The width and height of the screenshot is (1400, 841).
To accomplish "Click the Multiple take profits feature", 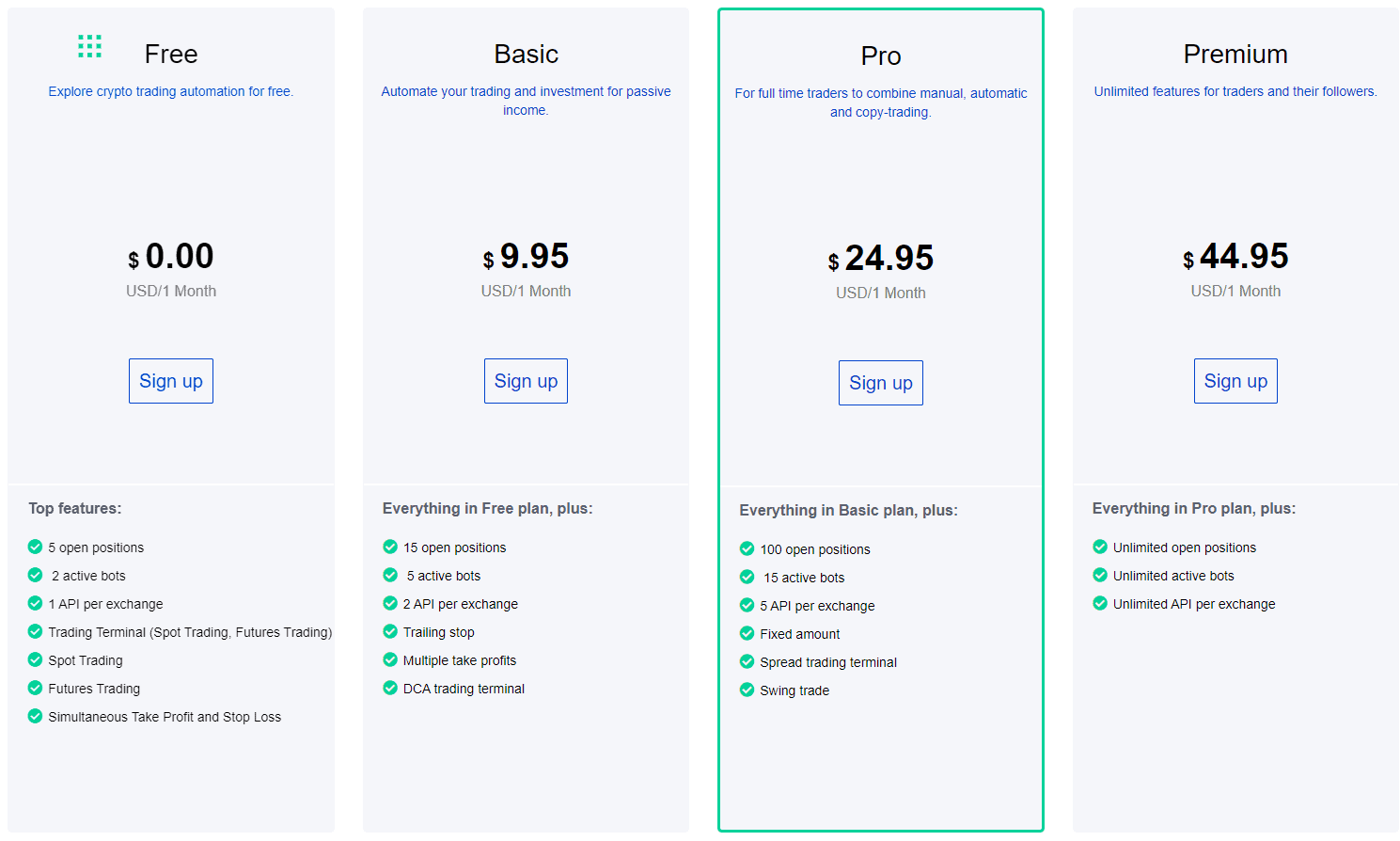I will coord(460,660).
